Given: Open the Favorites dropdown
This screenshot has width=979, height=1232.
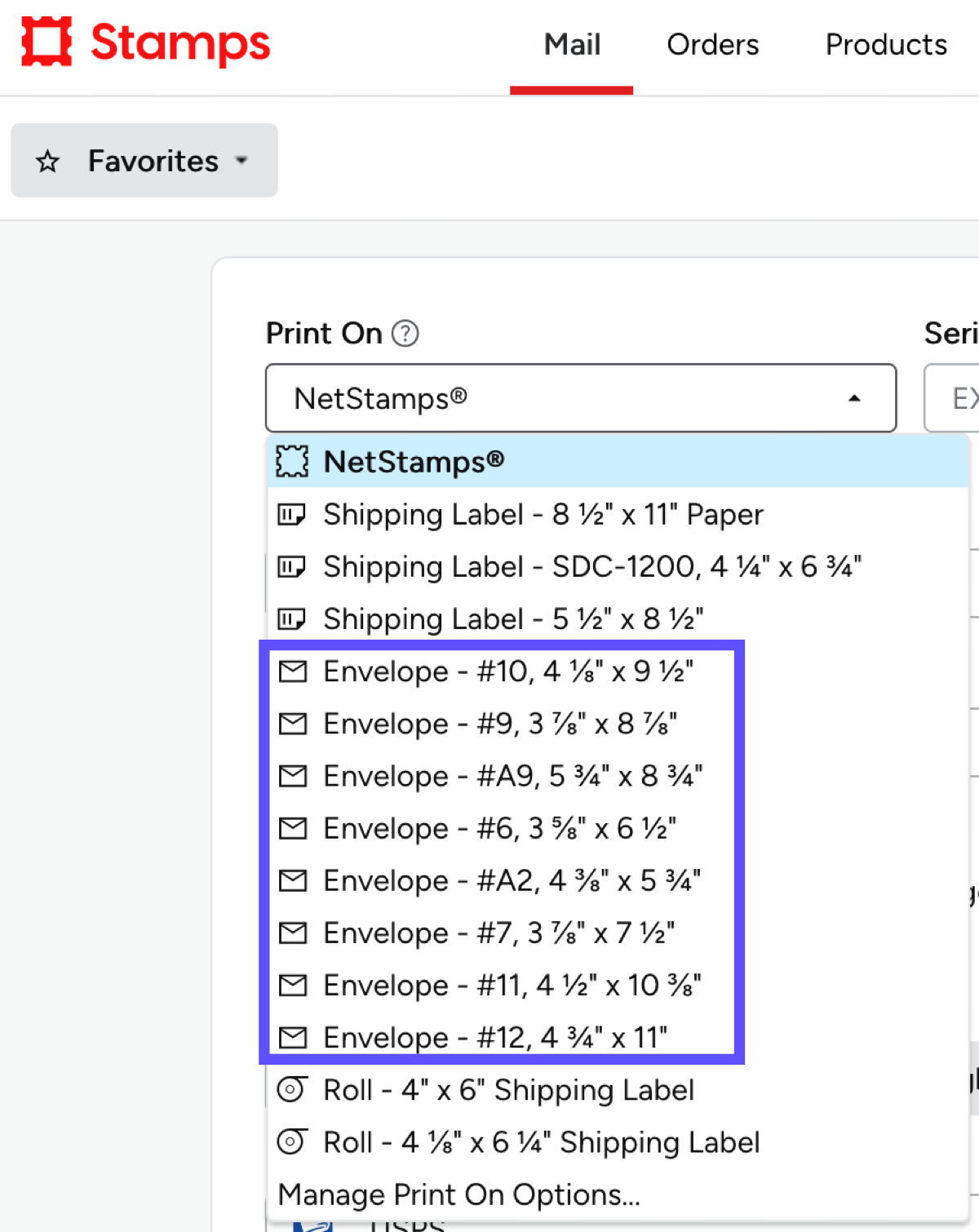Looking at the screenshot, I should (x=144, y=161).
